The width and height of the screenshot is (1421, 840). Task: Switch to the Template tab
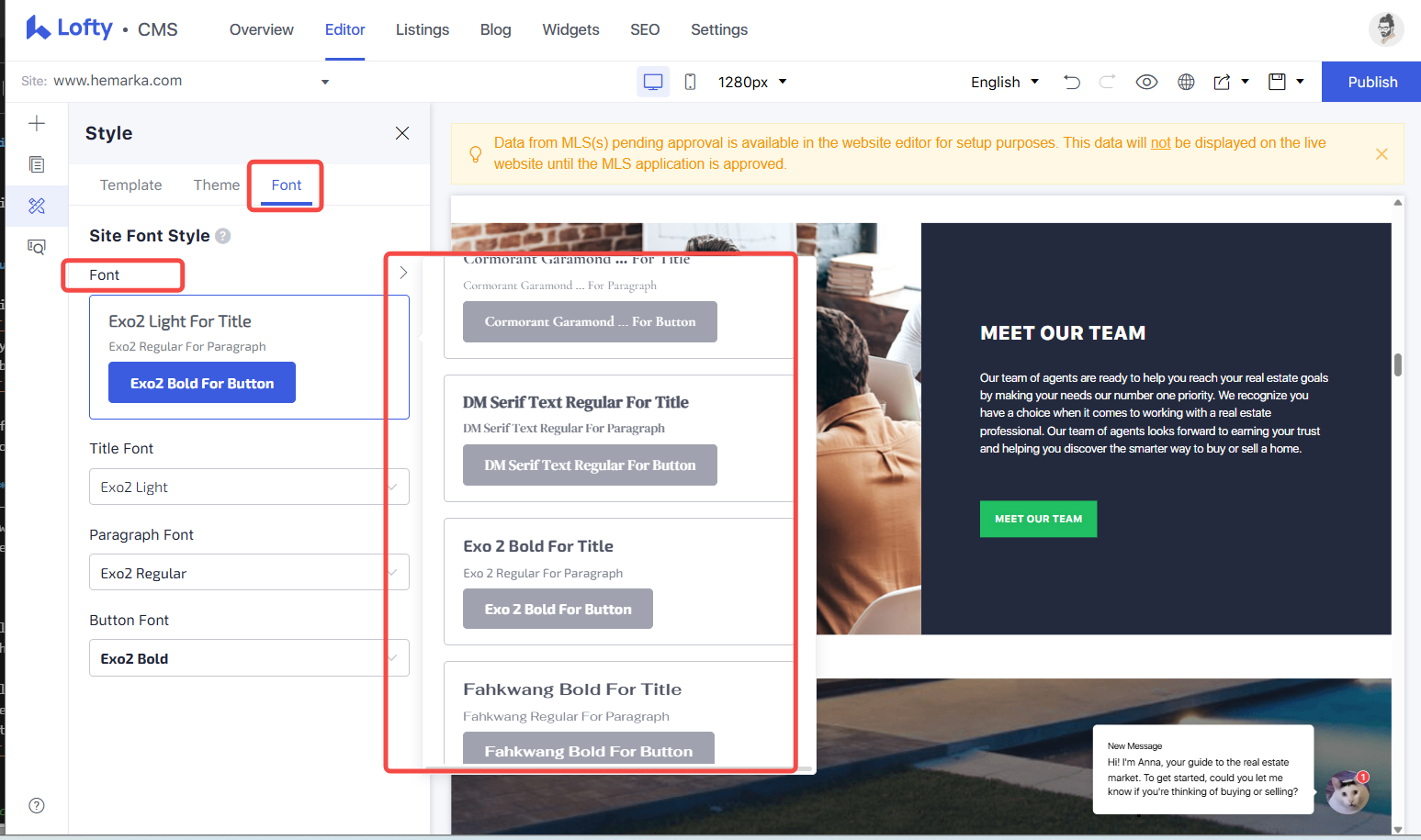point(130,185)
